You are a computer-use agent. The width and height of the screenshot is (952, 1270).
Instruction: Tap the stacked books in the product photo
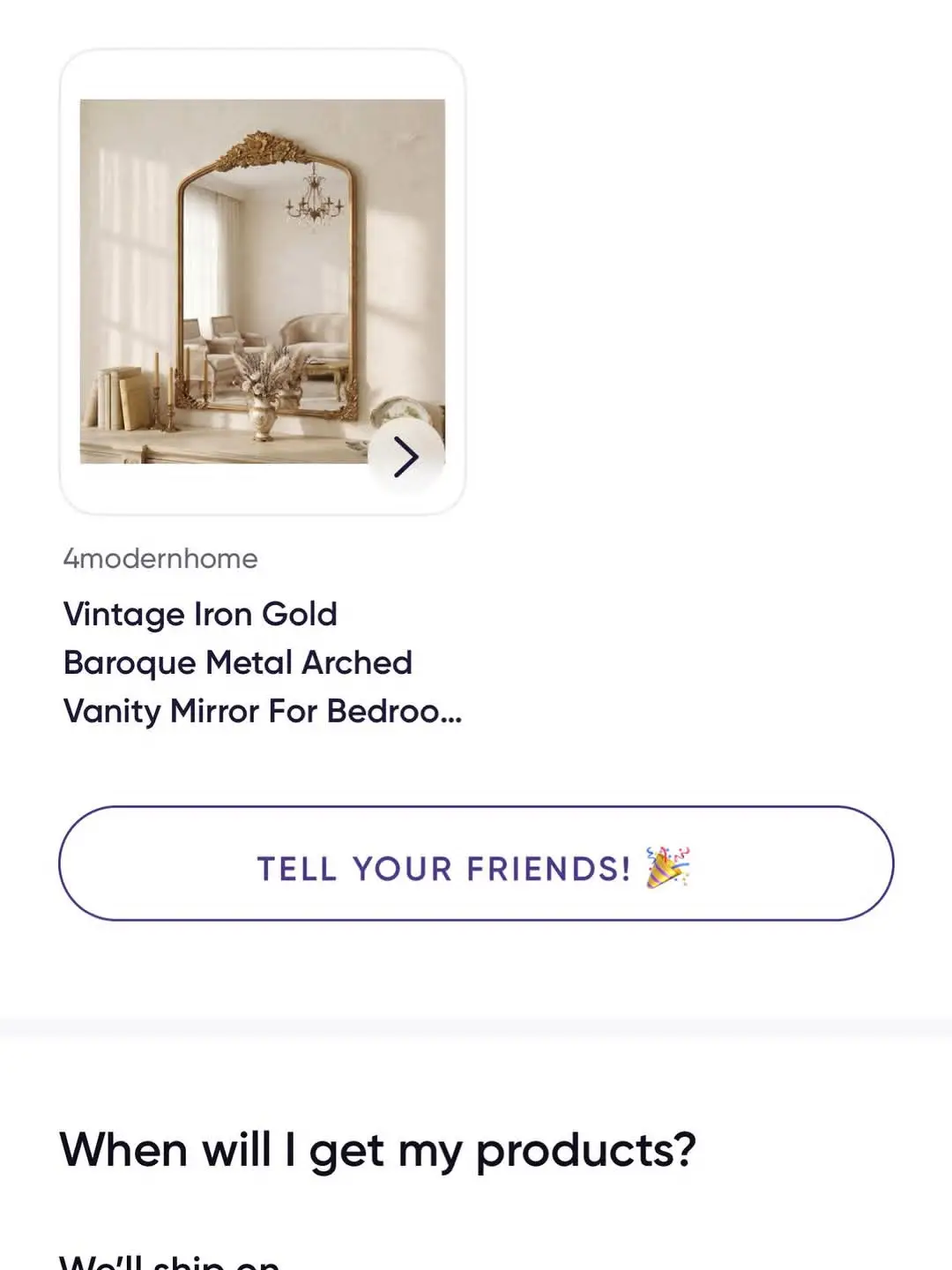pyautogui.click(x=117, y=398)
